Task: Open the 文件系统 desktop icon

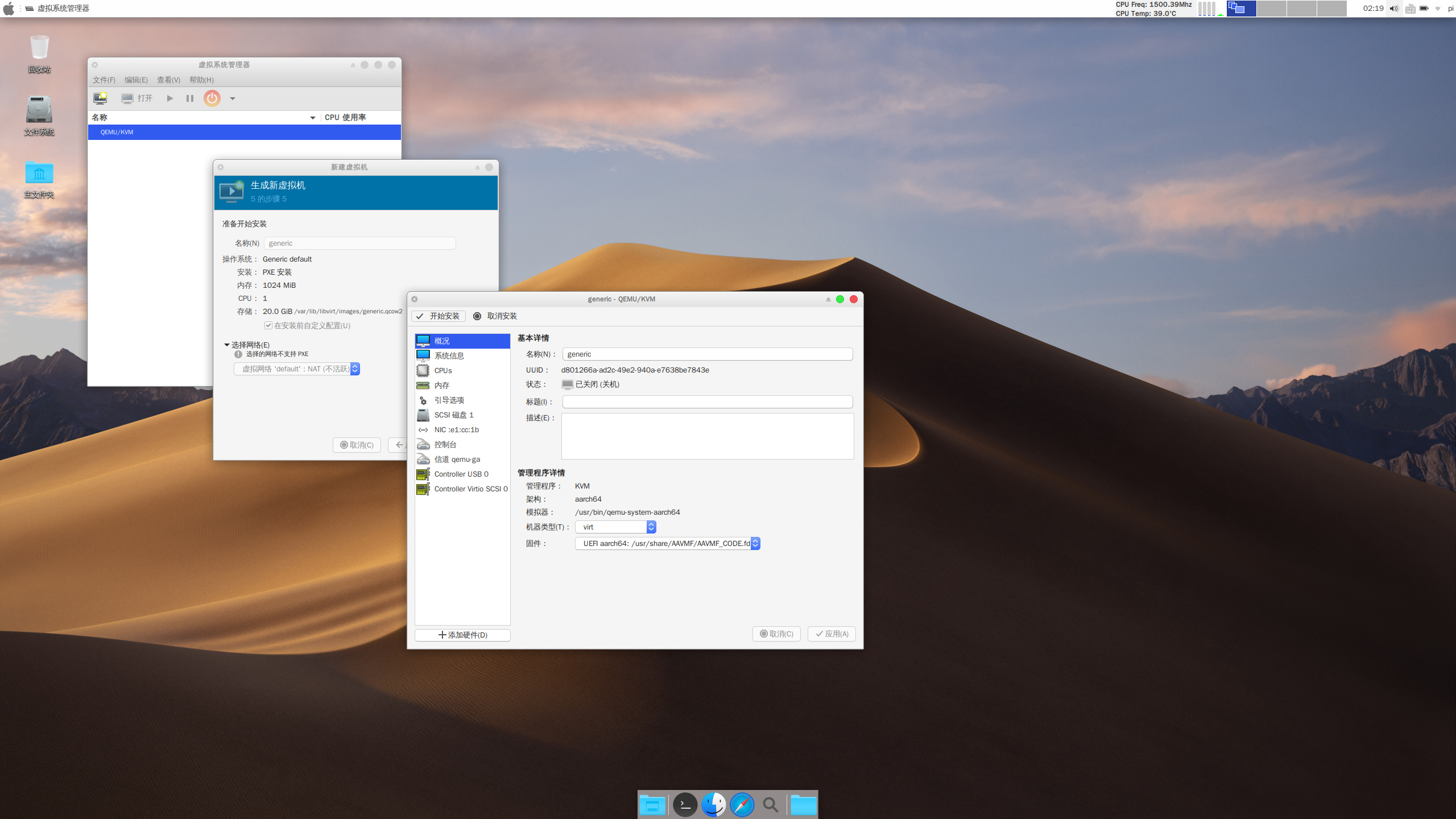Action: click(39, 117)
